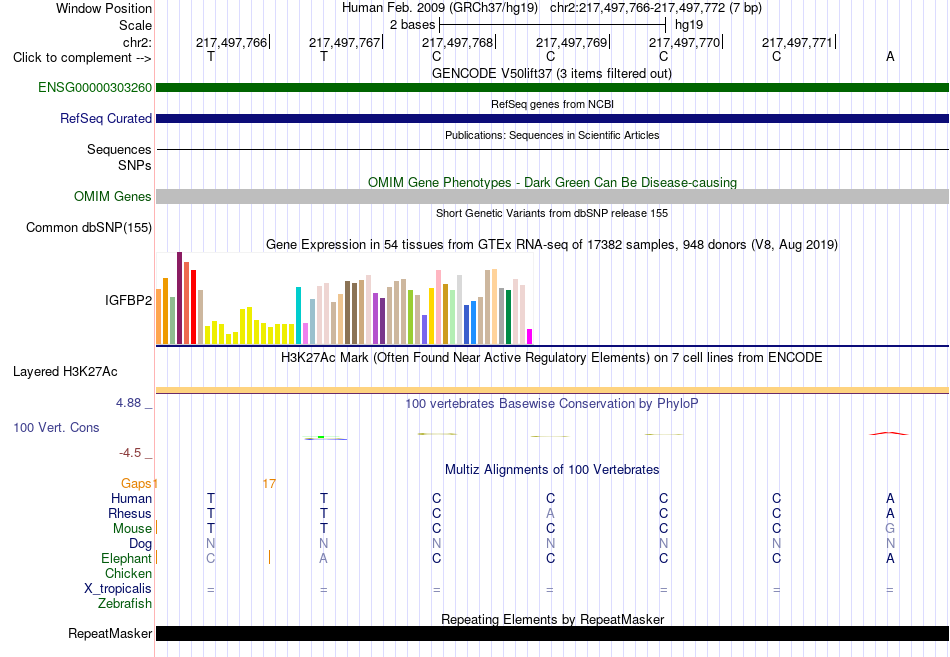This screenshot has width=950, height=657.
Task: Click position label 217,497,766 on ruler
Action: (x=231, y=42)
